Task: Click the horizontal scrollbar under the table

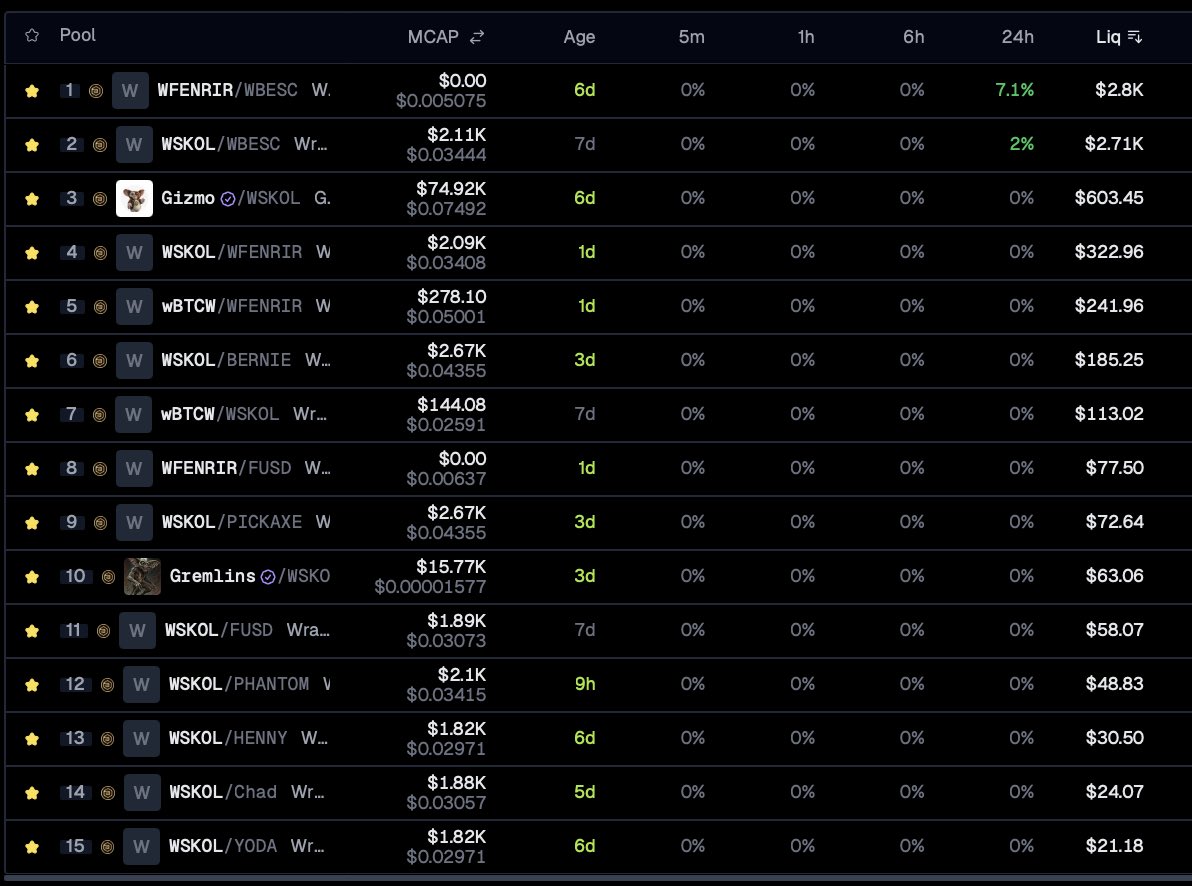Action: 596,878
